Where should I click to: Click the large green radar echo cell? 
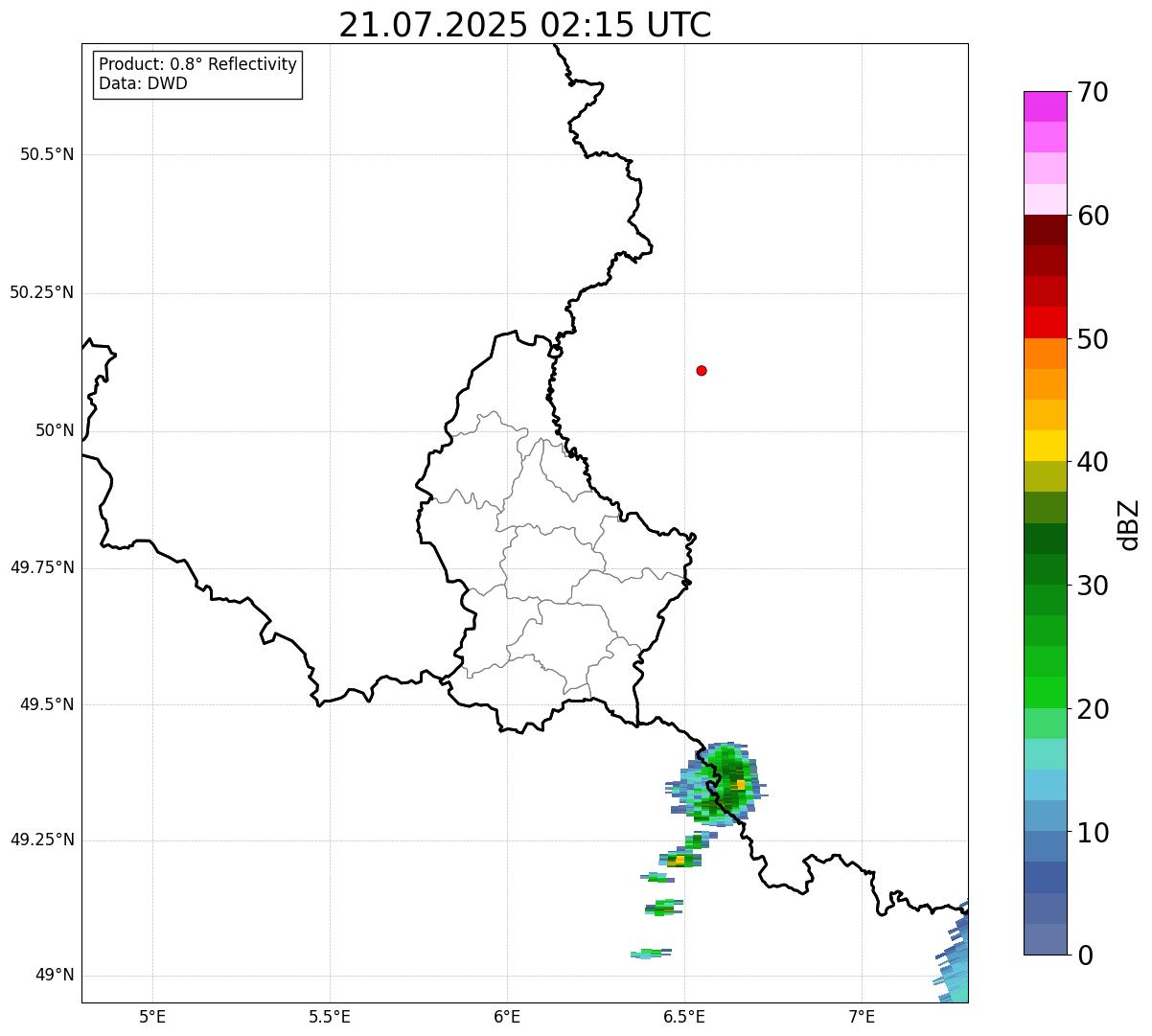(719, 784)
